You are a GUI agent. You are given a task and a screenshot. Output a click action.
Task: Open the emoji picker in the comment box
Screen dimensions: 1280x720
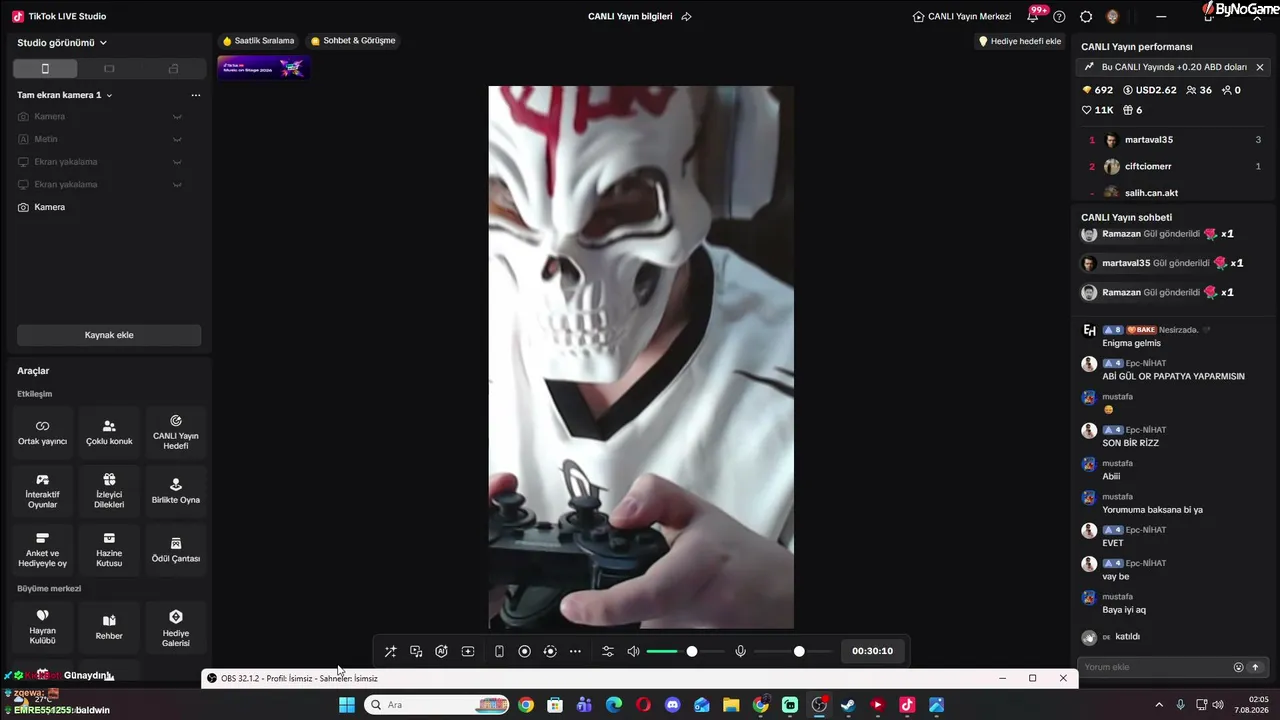(x=1238, y=667)
